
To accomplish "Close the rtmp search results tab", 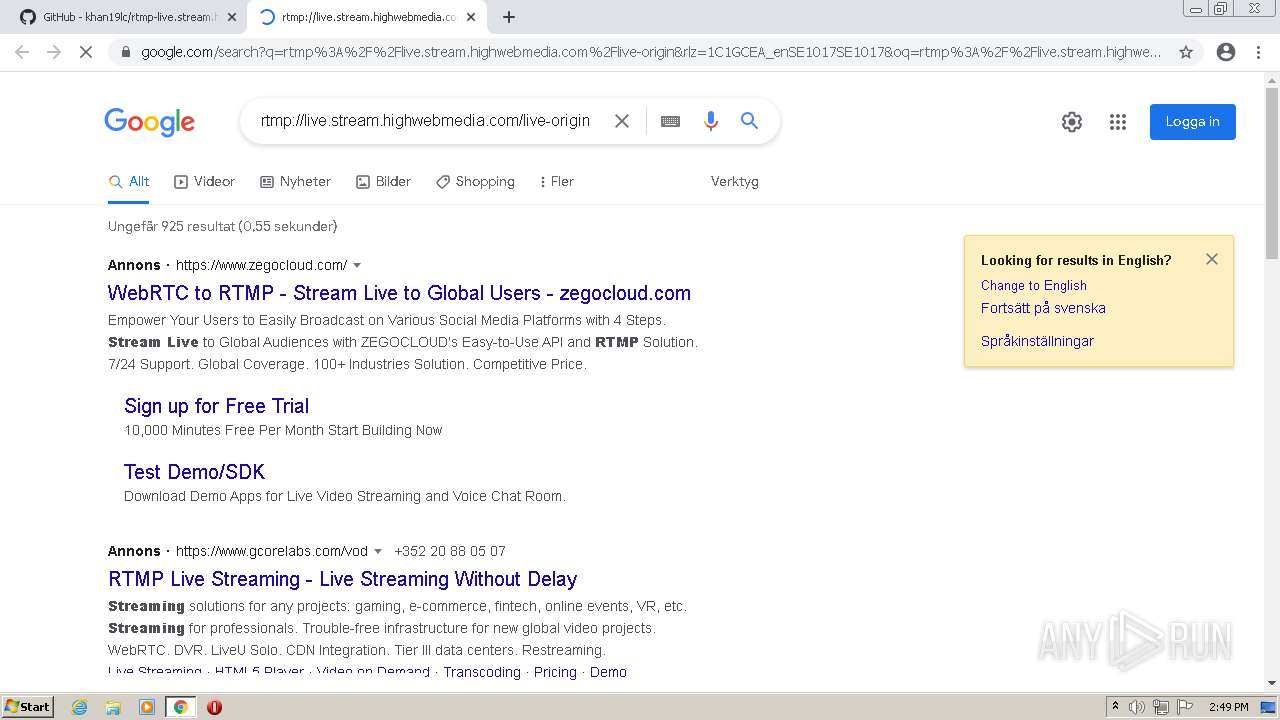I will click(471, 17).
